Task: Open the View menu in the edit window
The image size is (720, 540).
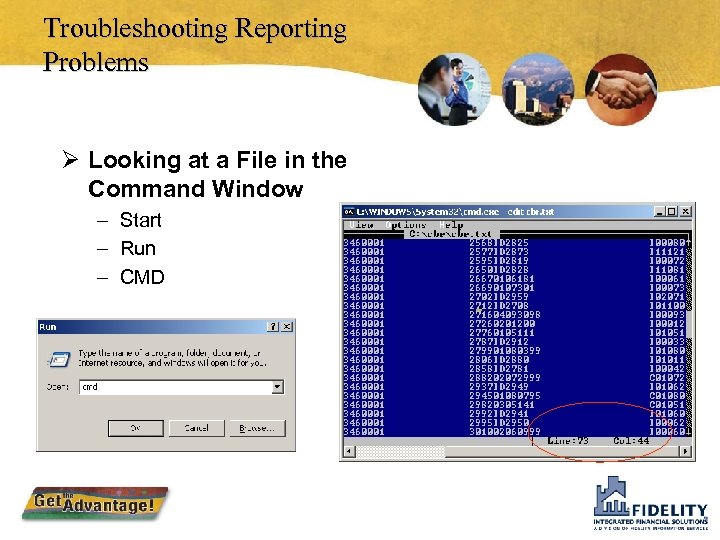Action: click(361, 225)
